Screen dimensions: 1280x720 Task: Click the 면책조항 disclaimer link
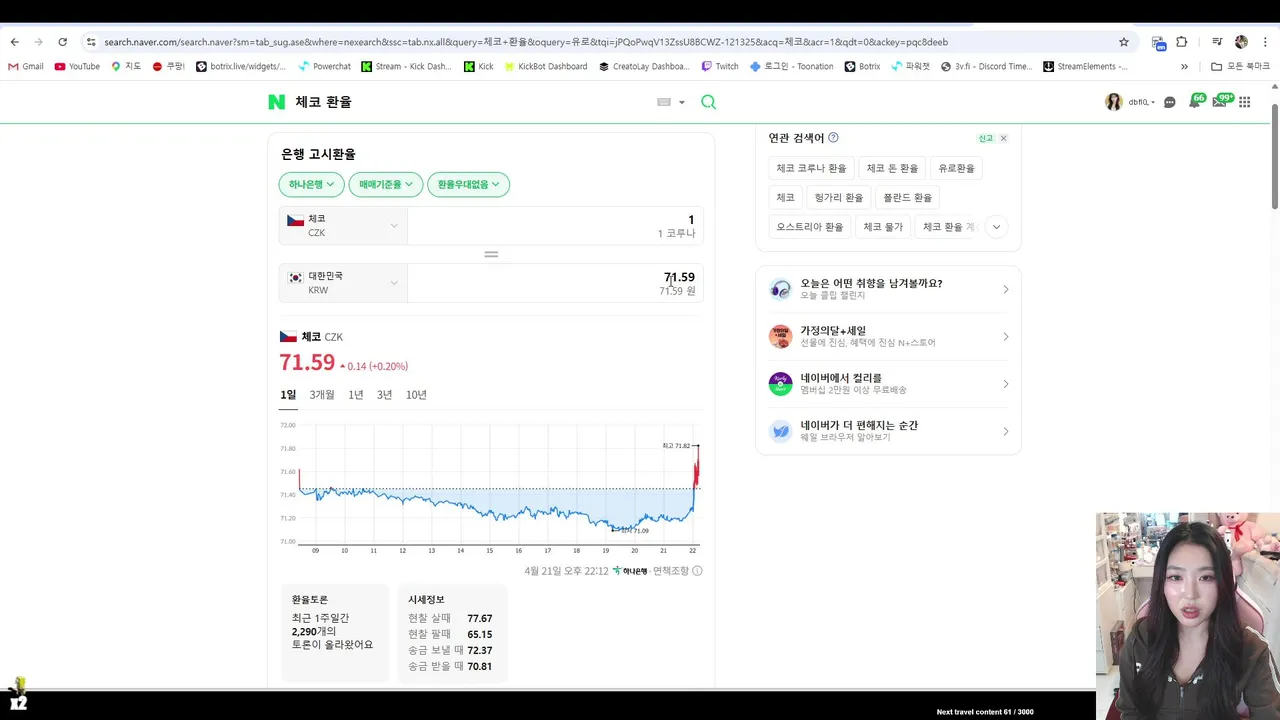(x=671, y=571)
